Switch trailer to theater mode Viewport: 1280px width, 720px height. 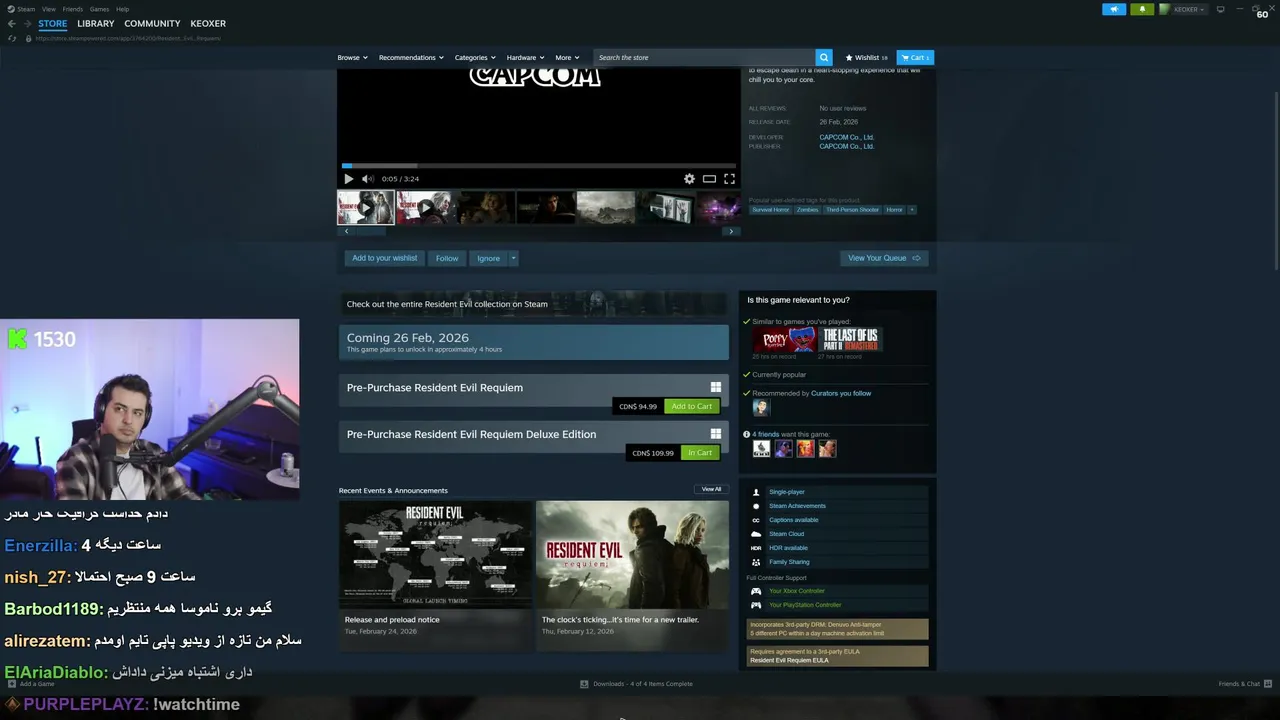(709, 179)
